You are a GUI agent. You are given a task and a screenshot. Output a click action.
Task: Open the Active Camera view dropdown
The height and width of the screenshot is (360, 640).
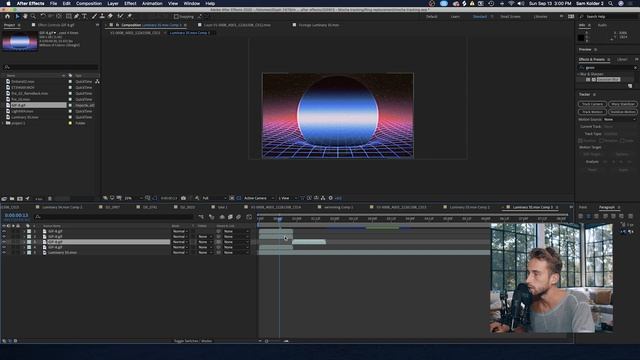pyautogui.click(x=259, y=198)
